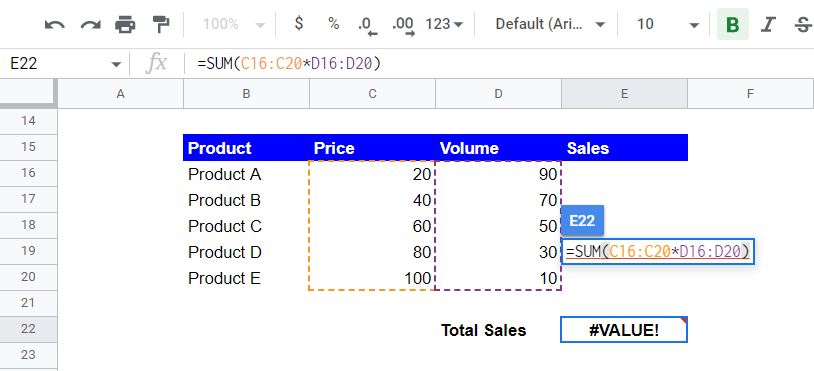Apply currency format with dollar icon

point(299,24)
